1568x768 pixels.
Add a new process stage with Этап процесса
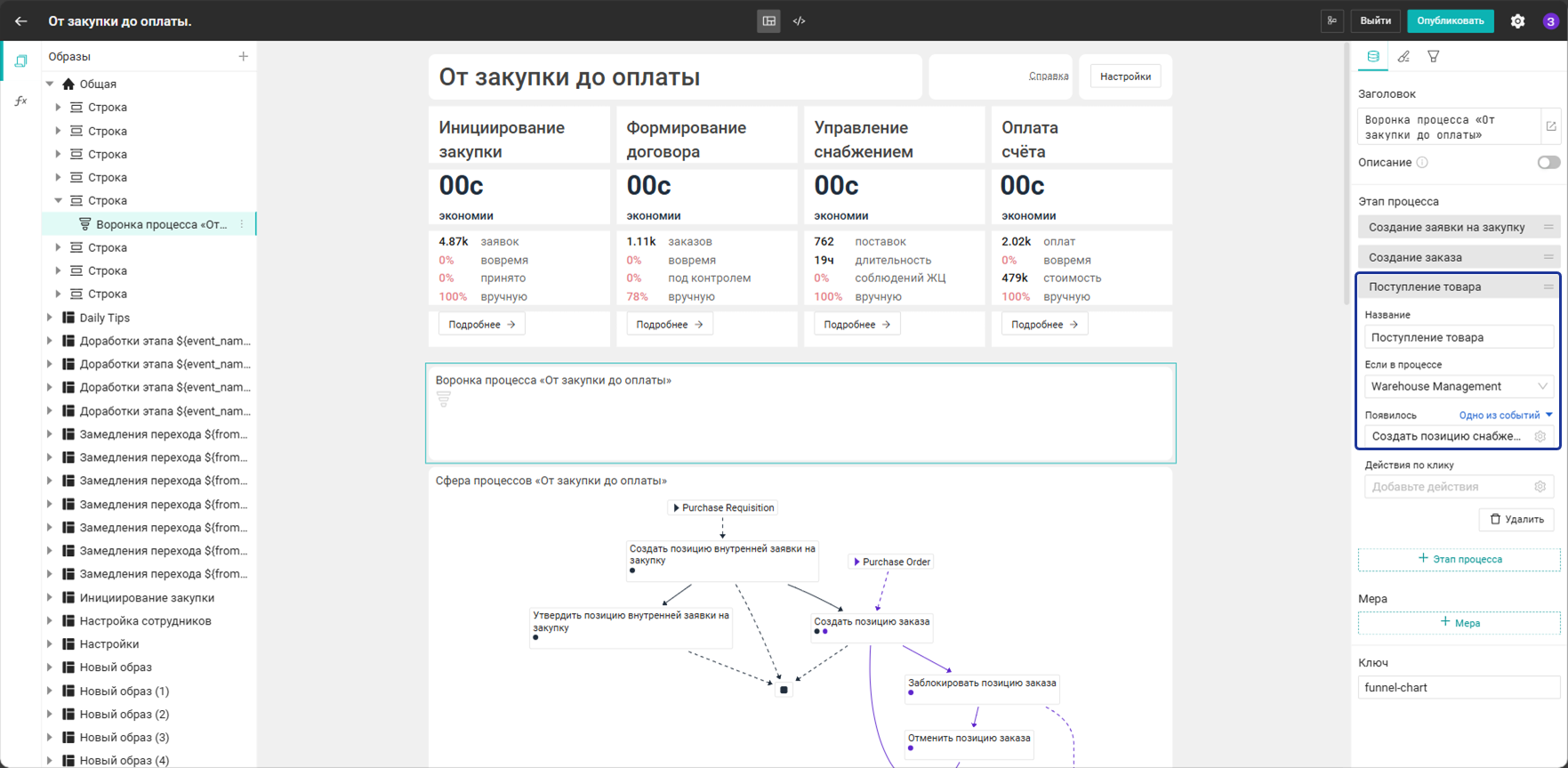click(x=1459, y=559)
